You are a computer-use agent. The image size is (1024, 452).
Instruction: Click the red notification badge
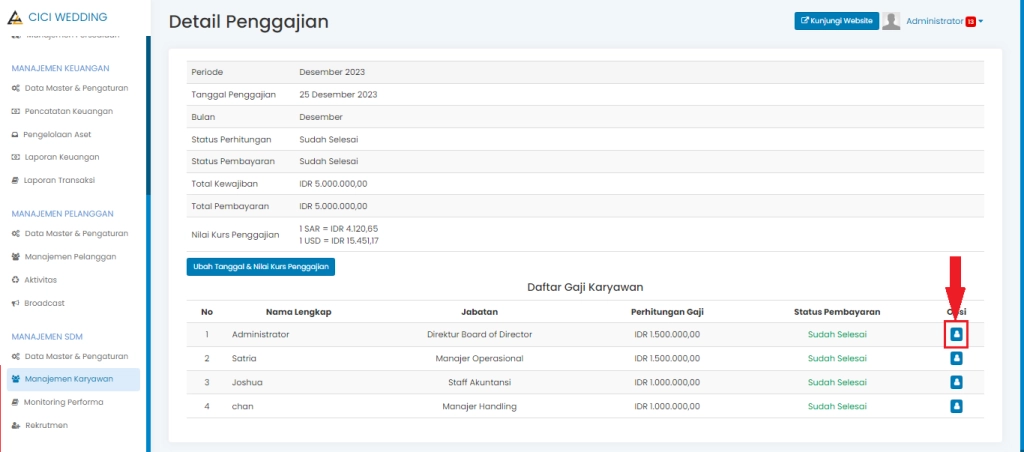tap(970, 22)
